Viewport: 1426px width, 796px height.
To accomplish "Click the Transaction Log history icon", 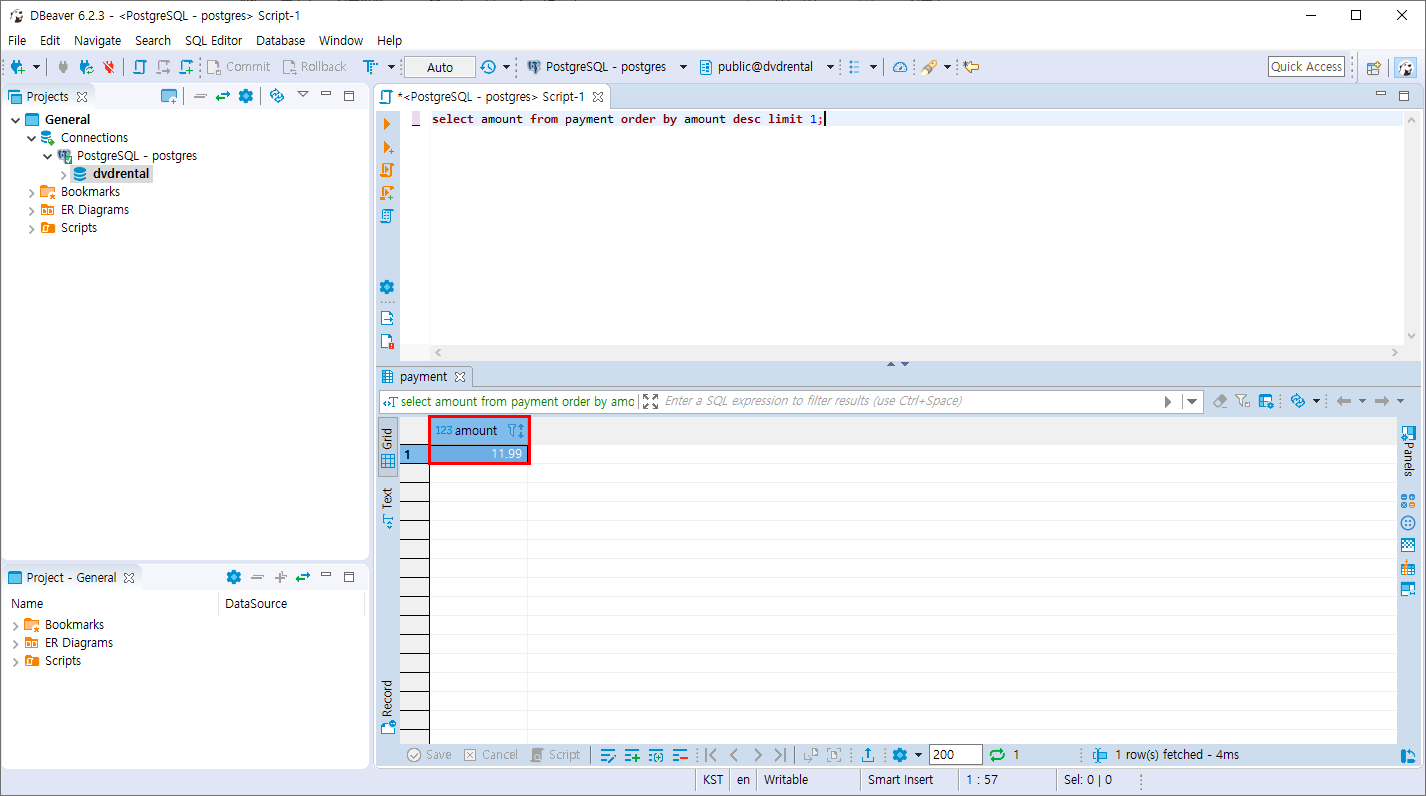I will (x=488, y=67).
